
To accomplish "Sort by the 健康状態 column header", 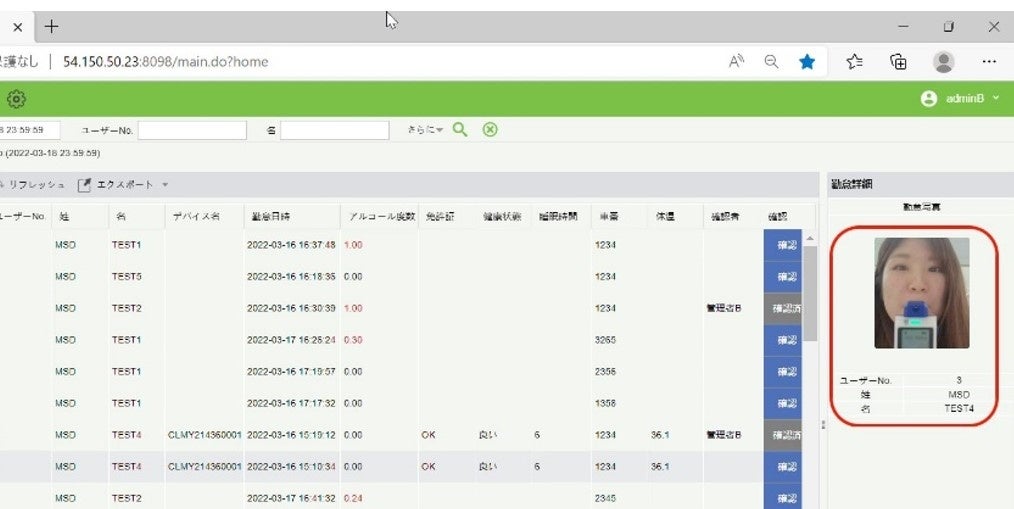I will point(503,217).
